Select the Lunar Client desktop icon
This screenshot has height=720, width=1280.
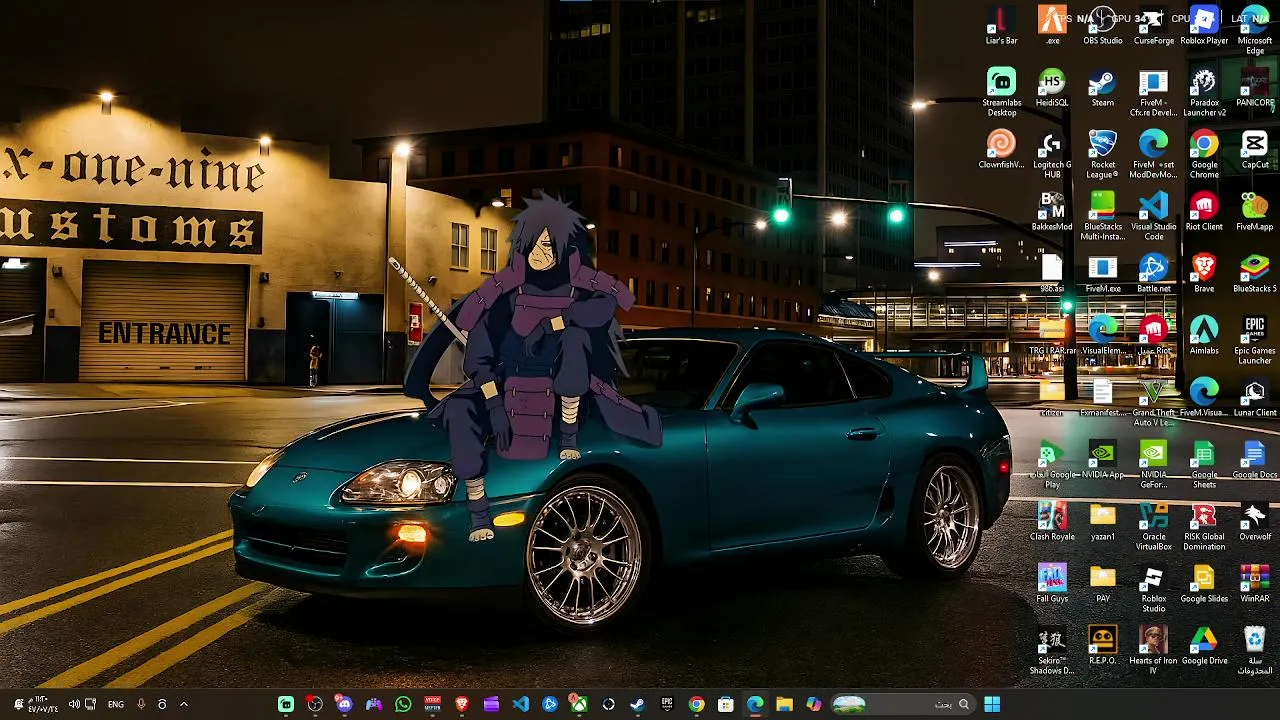pos(1255,398)
